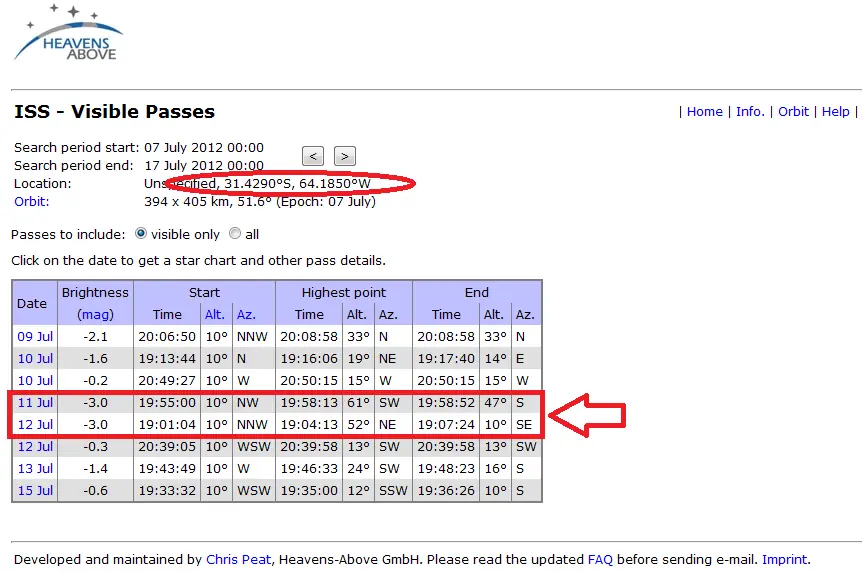Open the 13 Jul pass details

point(35,469)
